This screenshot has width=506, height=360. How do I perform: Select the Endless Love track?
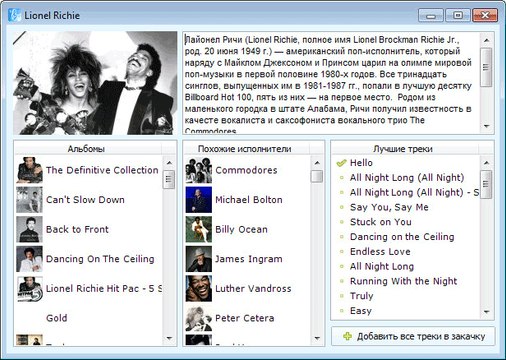click(x=380, y=252)
